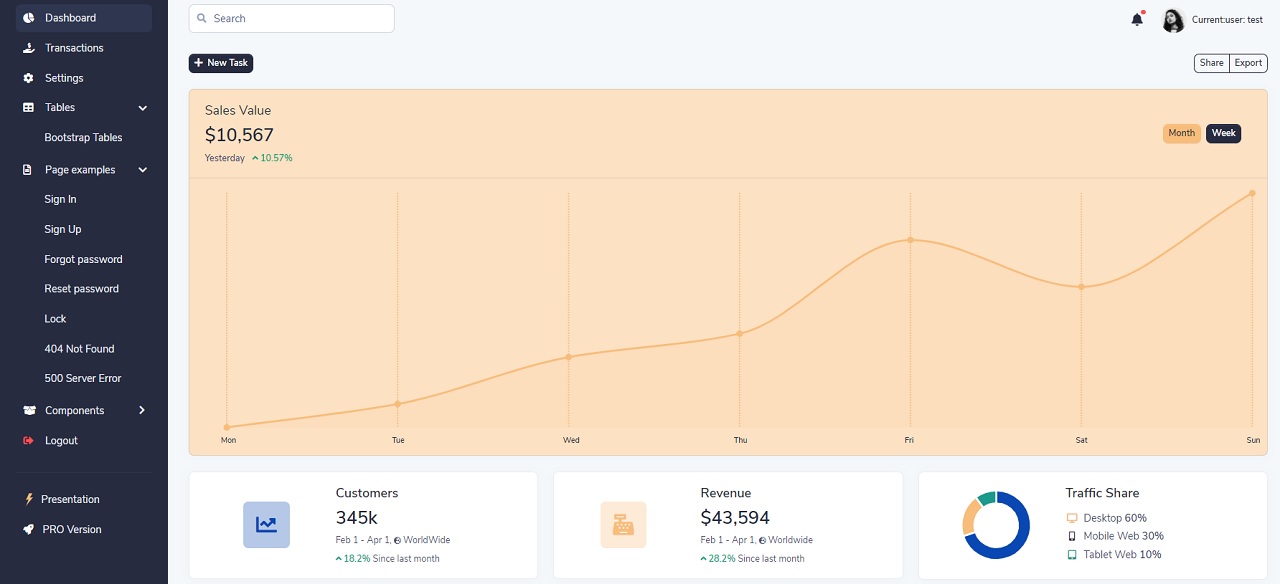Open the Bootstrap Tables page
The image size is (1280, 584).
[x=83, y=137]
